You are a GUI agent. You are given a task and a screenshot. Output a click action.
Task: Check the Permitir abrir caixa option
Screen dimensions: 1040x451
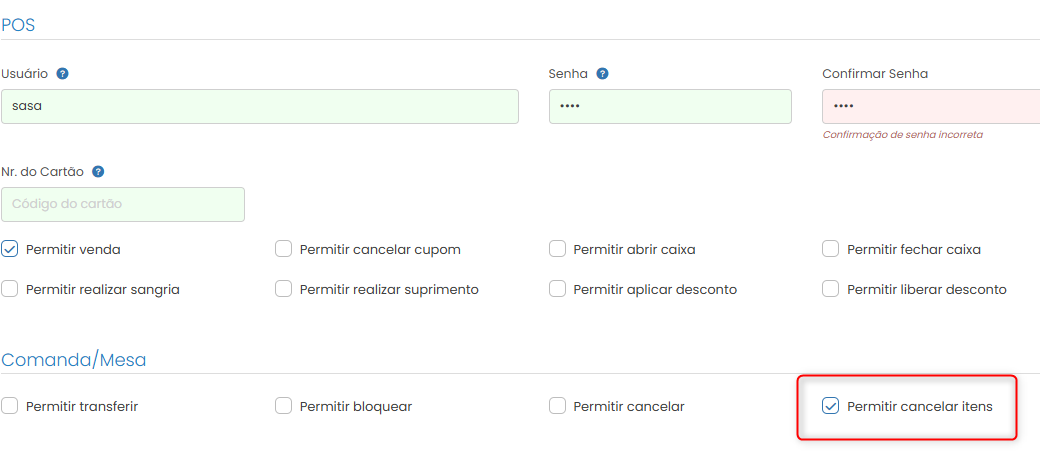[x=557, y=249]
